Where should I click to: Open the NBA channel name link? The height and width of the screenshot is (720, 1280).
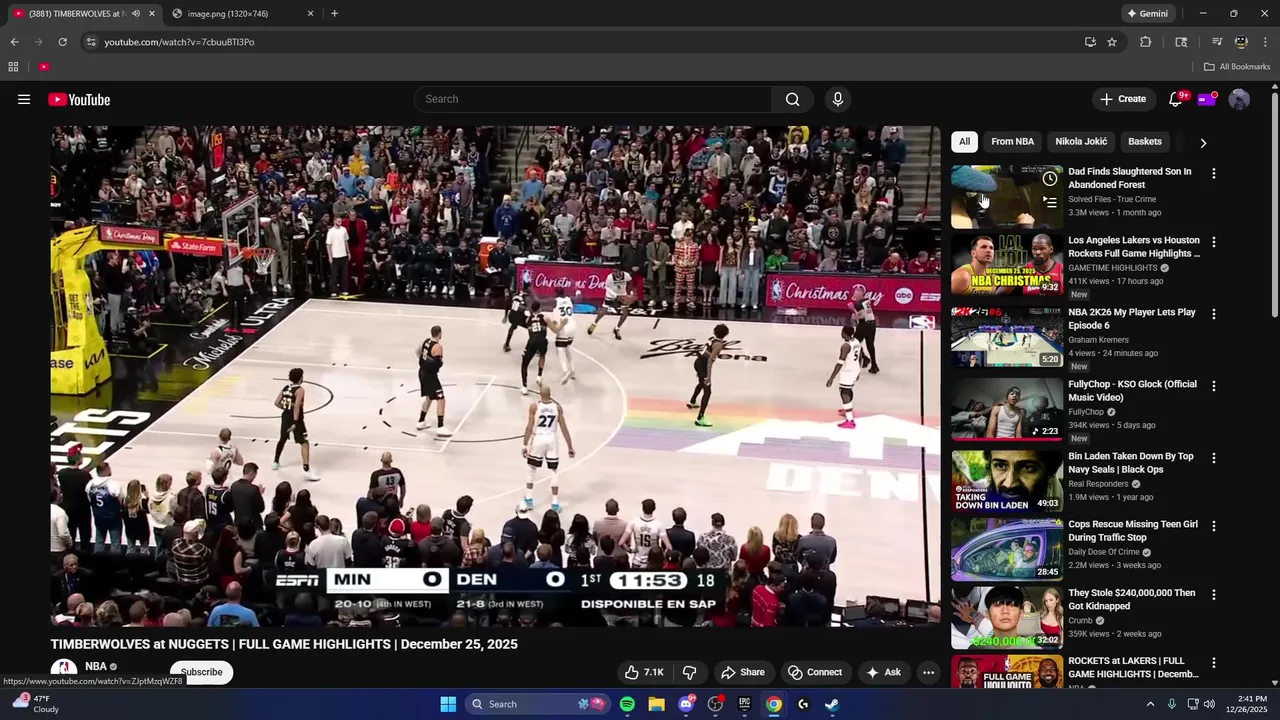click(x=96, y=666)
